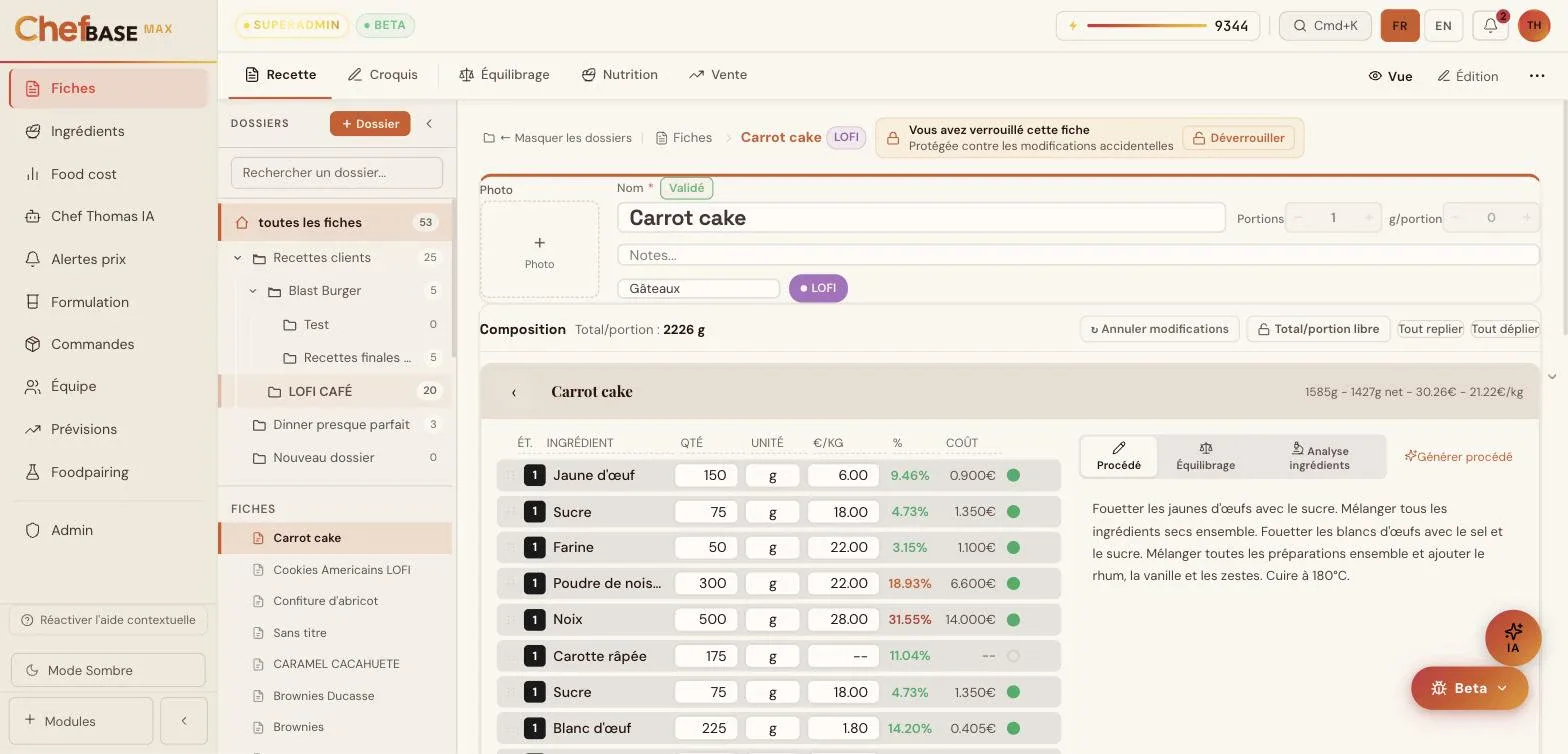1568x754 pixels.
Task: Go to Food cost page
Action: [x=108, y=174]
